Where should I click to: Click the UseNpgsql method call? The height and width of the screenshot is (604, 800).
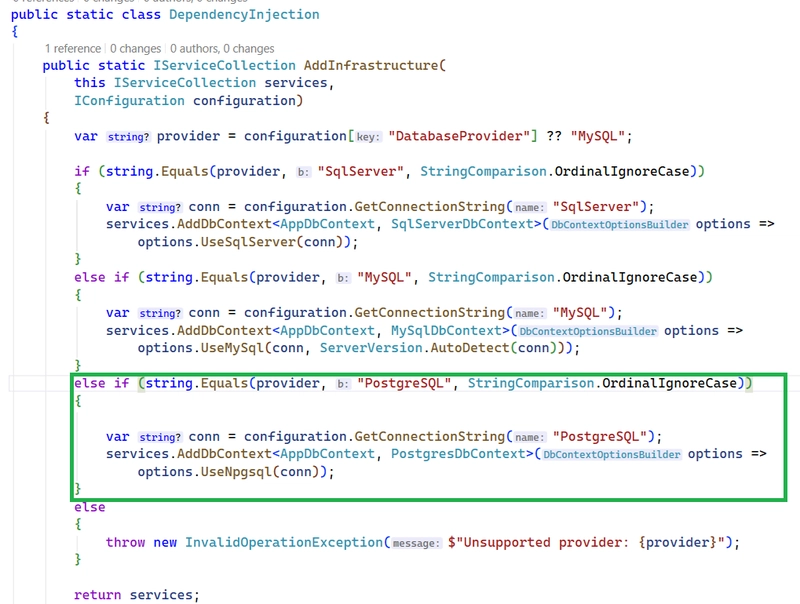click(x=236, y=472)
